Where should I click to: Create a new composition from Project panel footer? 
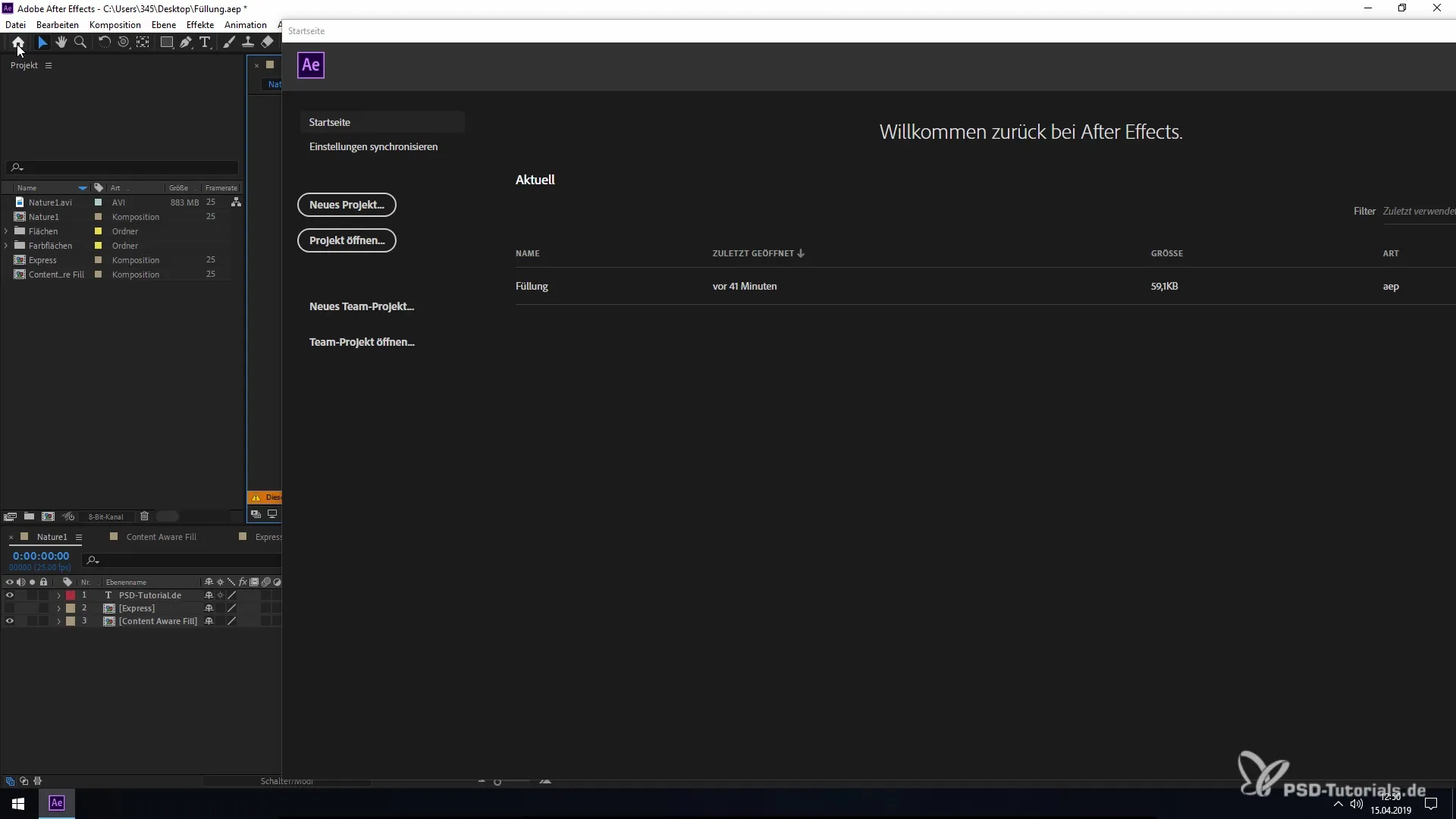(x=48, y=516)
